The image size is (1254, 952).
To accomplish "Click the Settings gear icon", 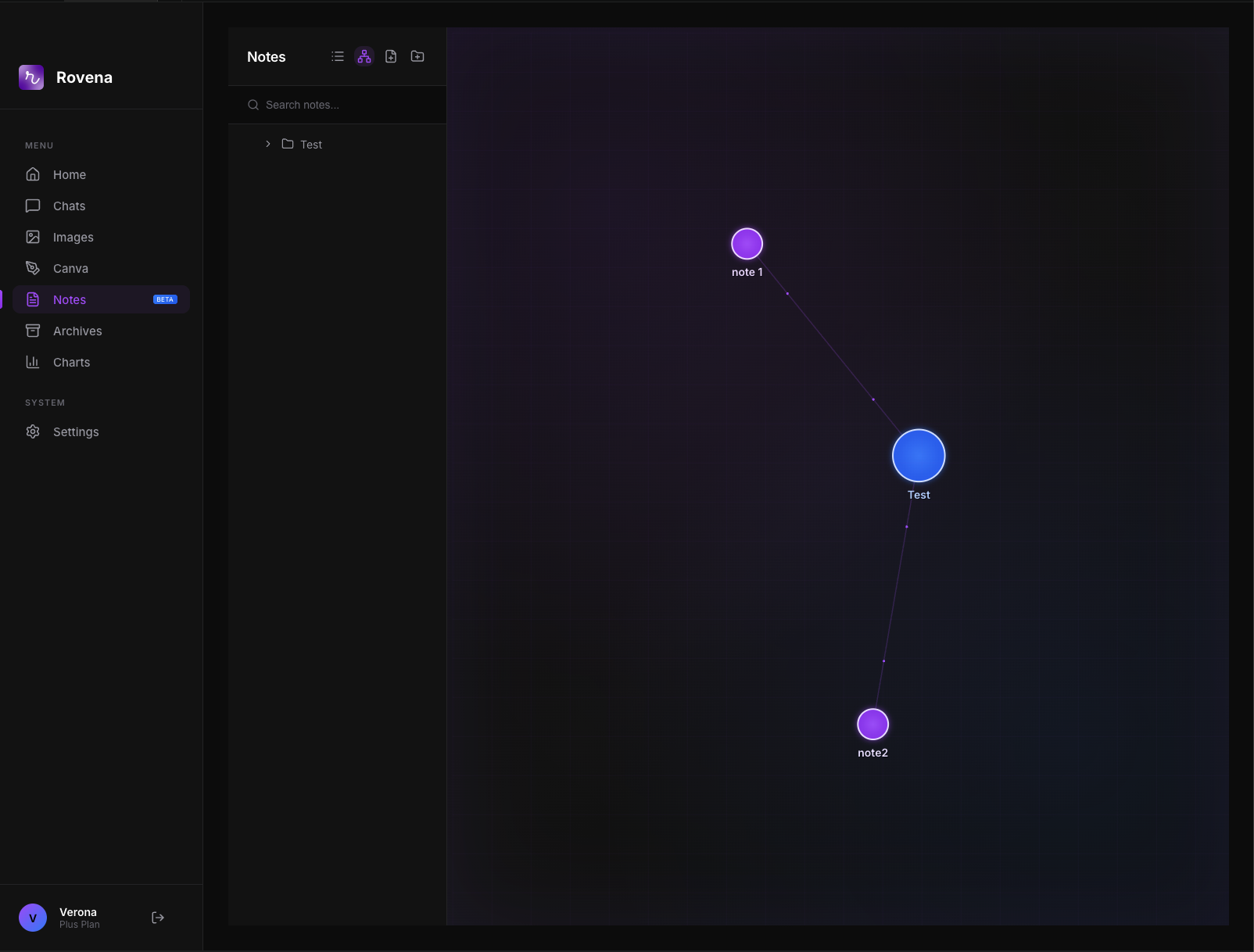I will [x=33, y=431].
